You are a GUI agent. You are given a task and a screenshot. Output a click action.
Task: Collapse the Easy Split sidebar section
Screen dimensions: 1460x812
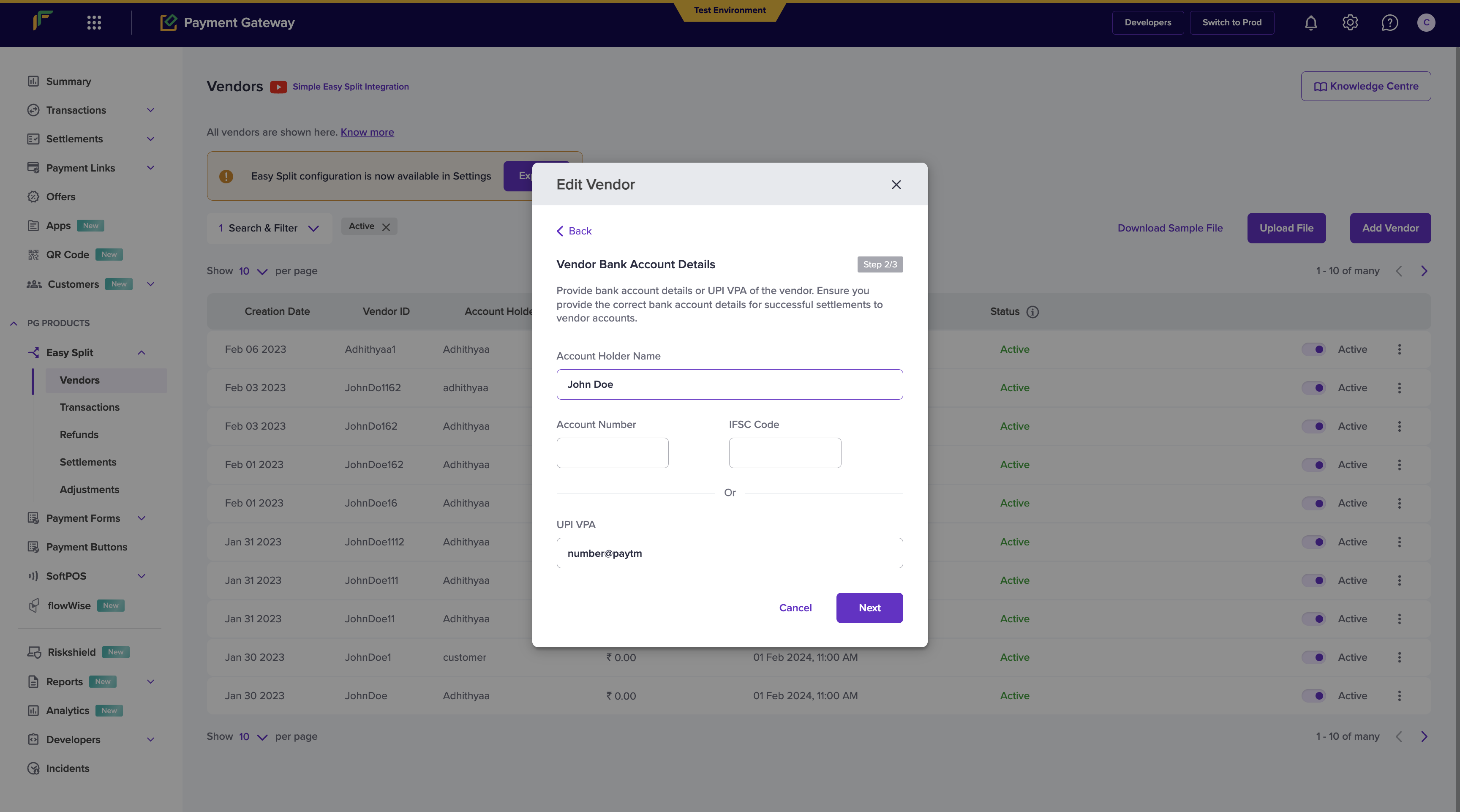[141, 352]
